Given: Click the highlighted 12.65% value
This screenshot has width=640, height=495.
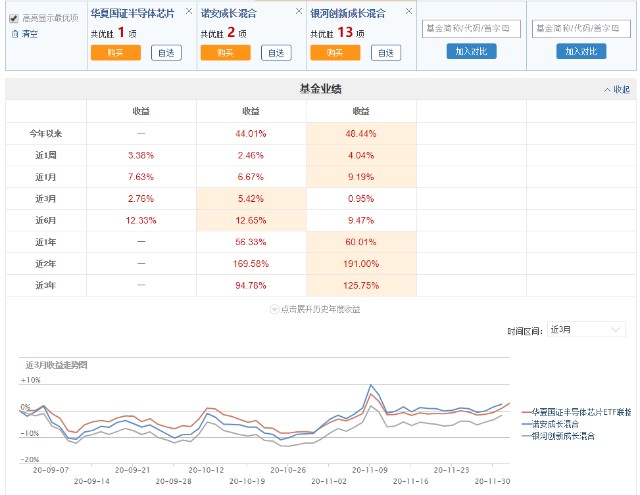Looking at the screenshot, I should pyautogui.click(x=251, y=220).
